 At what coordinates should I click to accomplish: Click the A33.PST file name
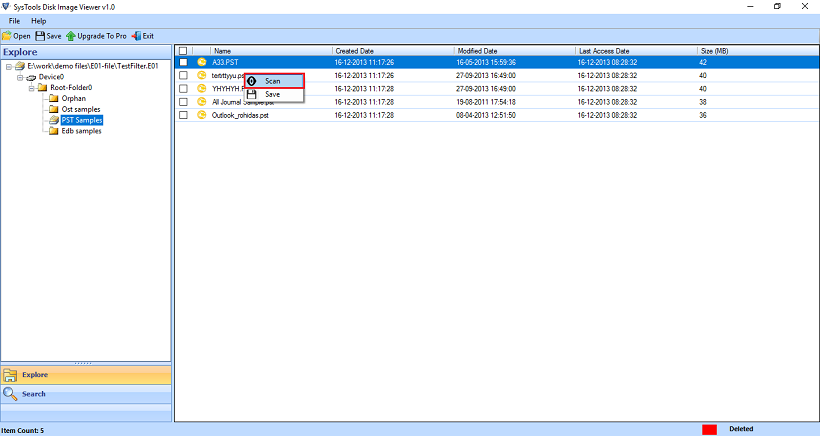pos(225,62)
